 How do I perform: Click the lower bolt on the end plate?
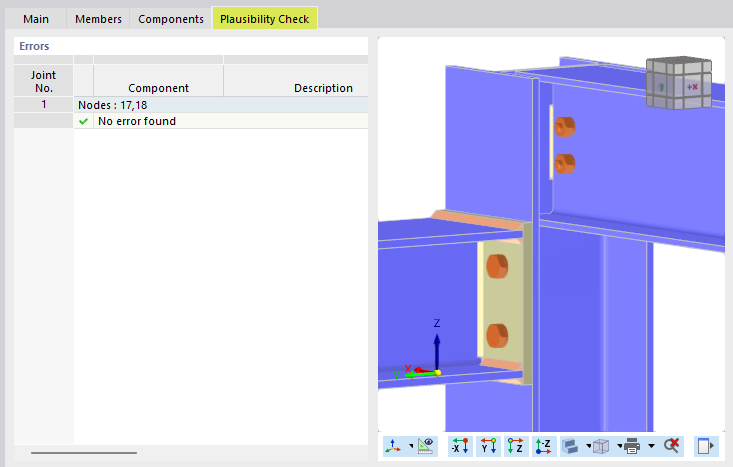coord(497,336)
